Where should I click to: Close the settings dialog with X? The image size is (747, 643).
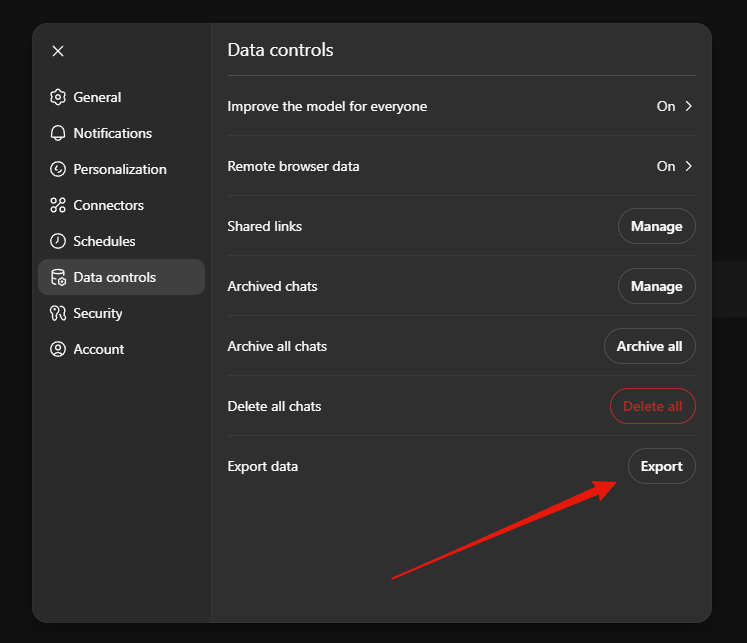[58, 51]
